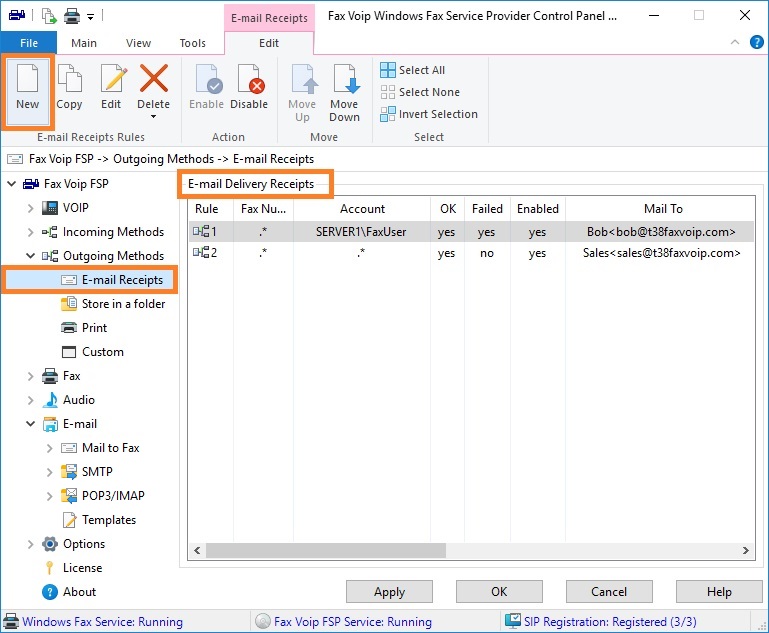
Task: Switch to the Edit ribbon tab
Action: point(269,43)
